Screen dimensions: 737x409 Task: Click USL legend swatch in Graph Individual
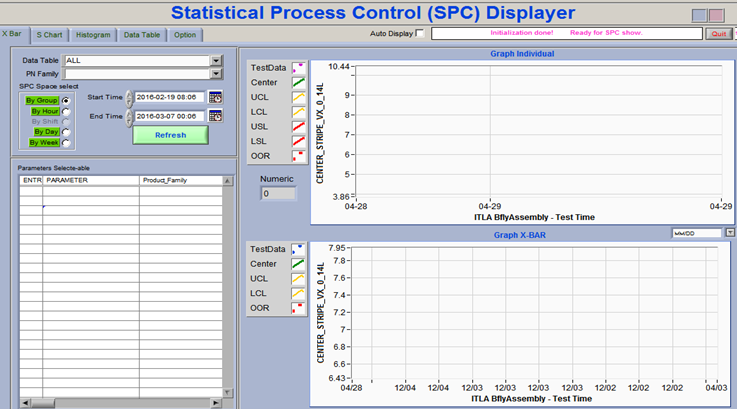coord(298,126)
